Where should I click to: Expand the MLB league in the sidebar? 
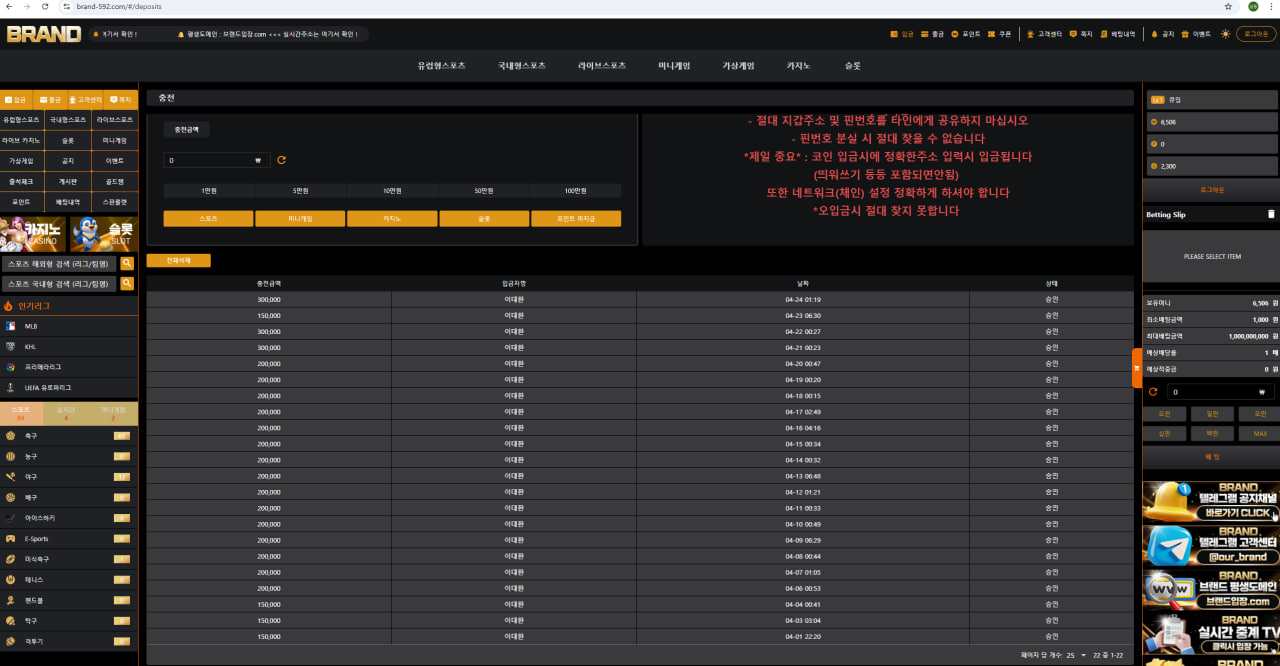(68, 326)
